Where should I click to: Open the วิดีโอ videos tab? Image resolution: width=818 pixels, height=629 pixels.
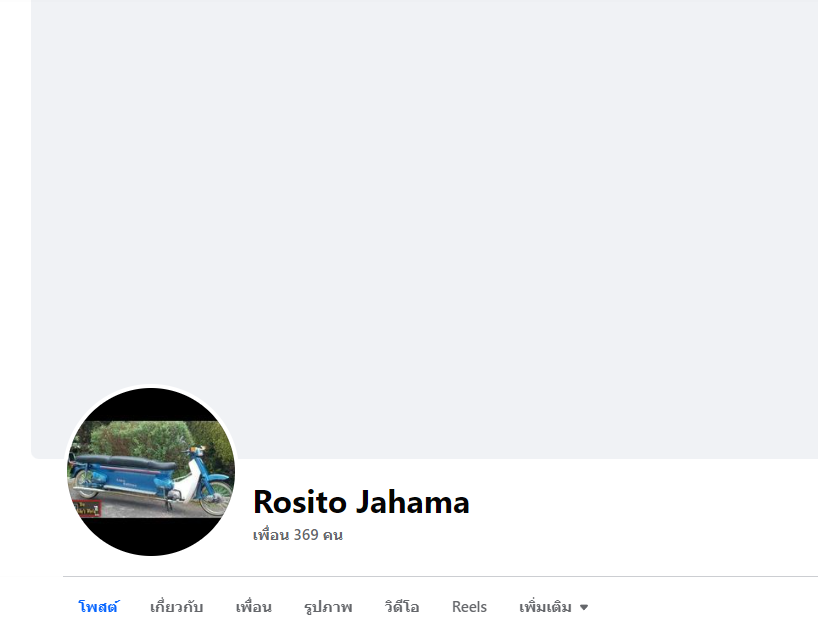click(x=402, y=607)
